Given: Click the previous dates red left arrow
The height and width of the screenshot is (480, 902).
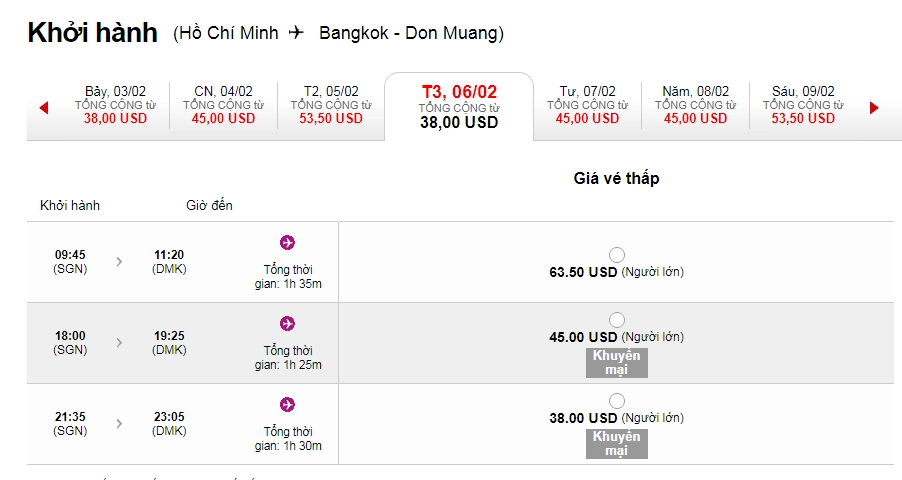Looking at the screenshot, I should coord(44,108).
